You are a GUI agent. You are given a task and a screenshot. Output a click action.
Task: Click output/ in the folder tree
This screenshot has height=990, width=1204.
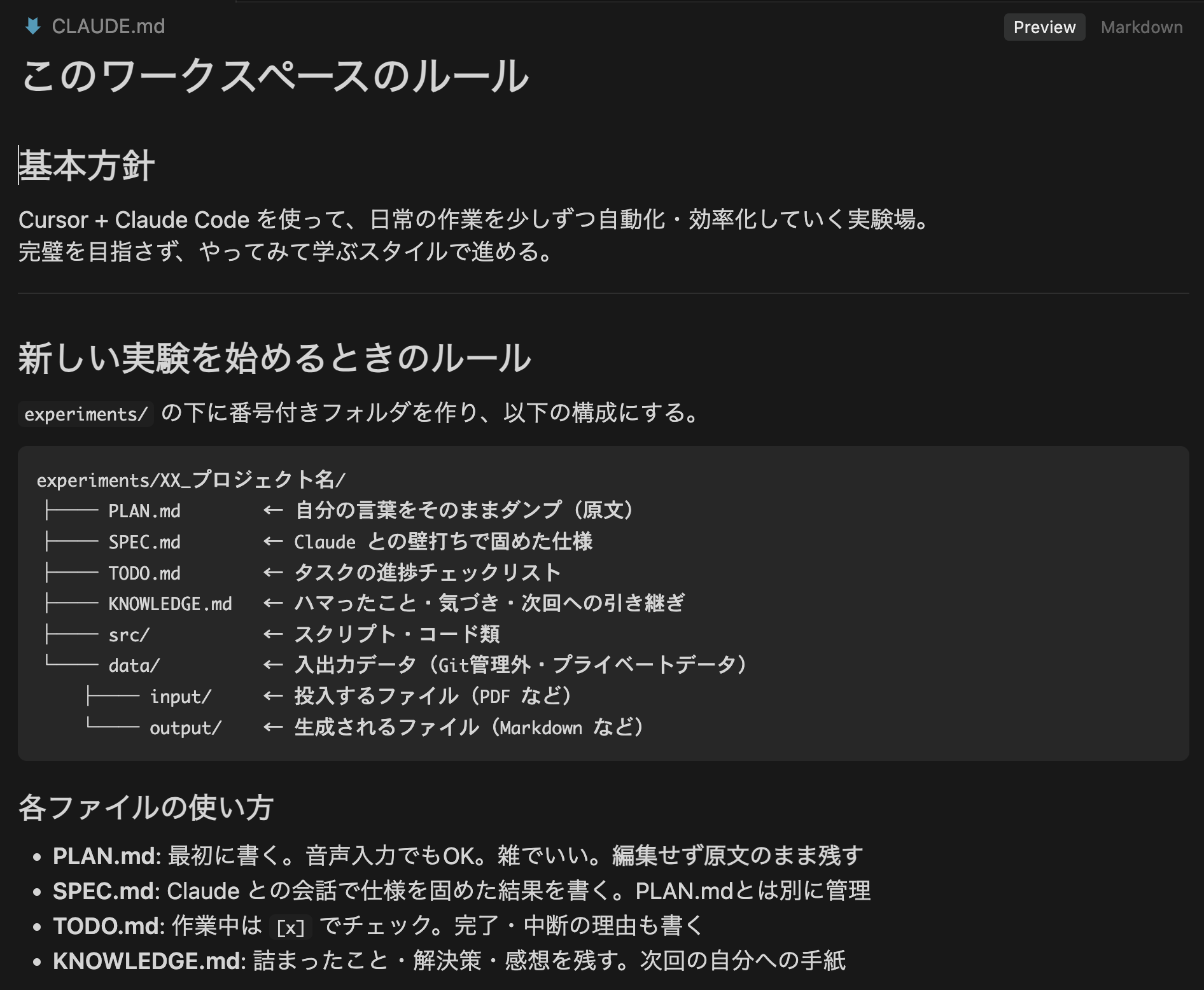pyautogui.click(x=186, y=728)
